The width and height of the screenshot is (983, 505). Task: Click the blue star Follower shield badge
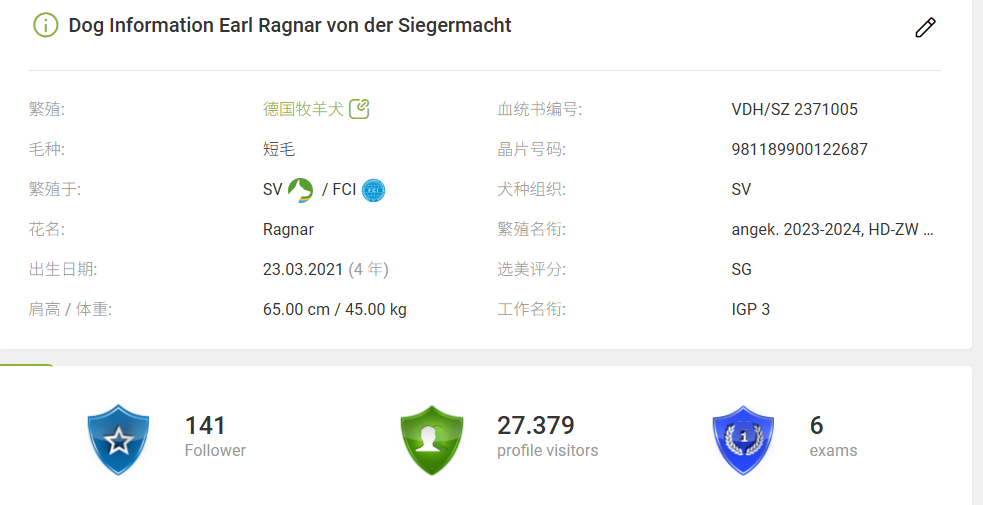pyautogui.click(x=118, y=439)
